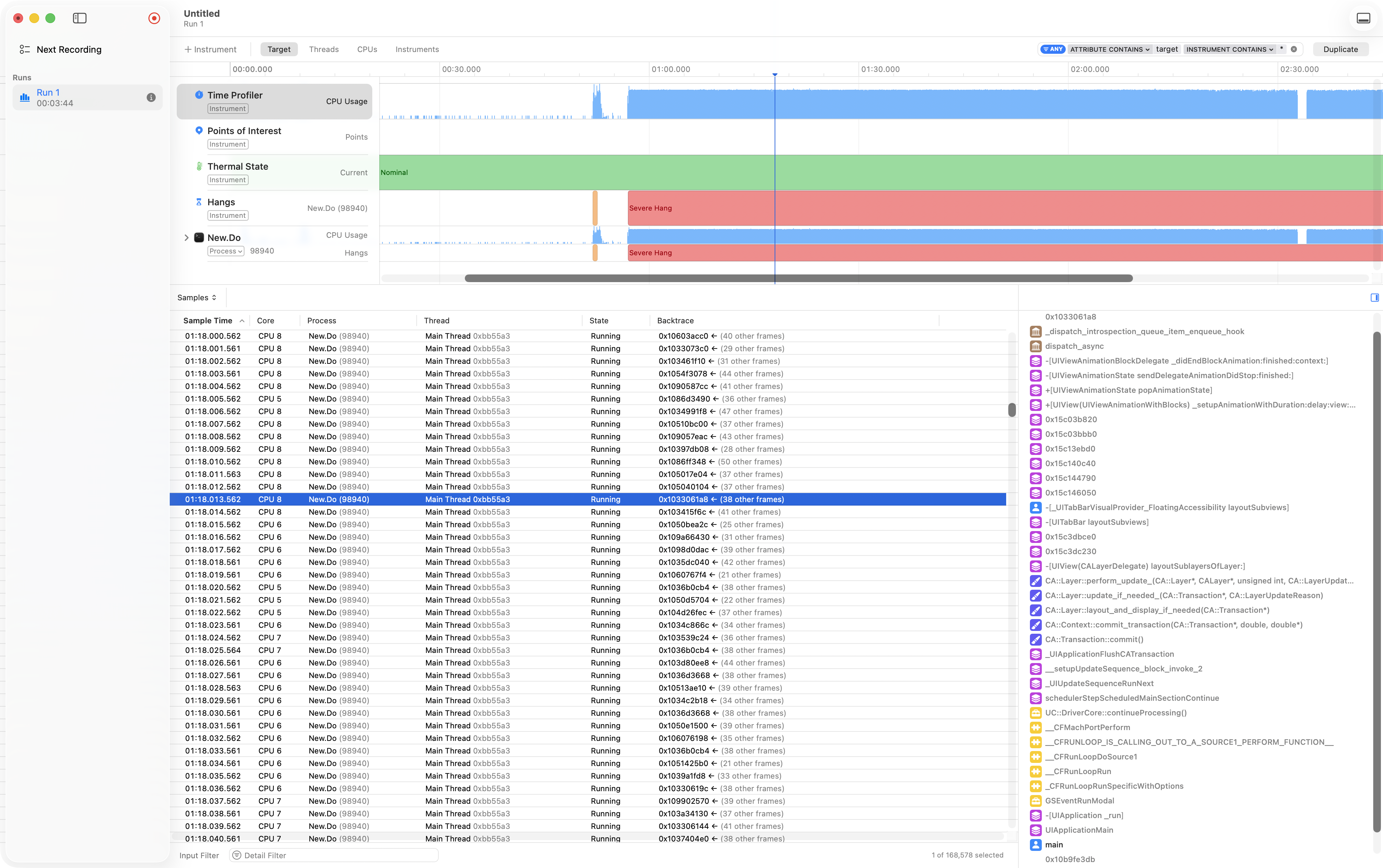Click Run 1 info icon
The width and height of the screenshot is (1383, 868).
151,98
